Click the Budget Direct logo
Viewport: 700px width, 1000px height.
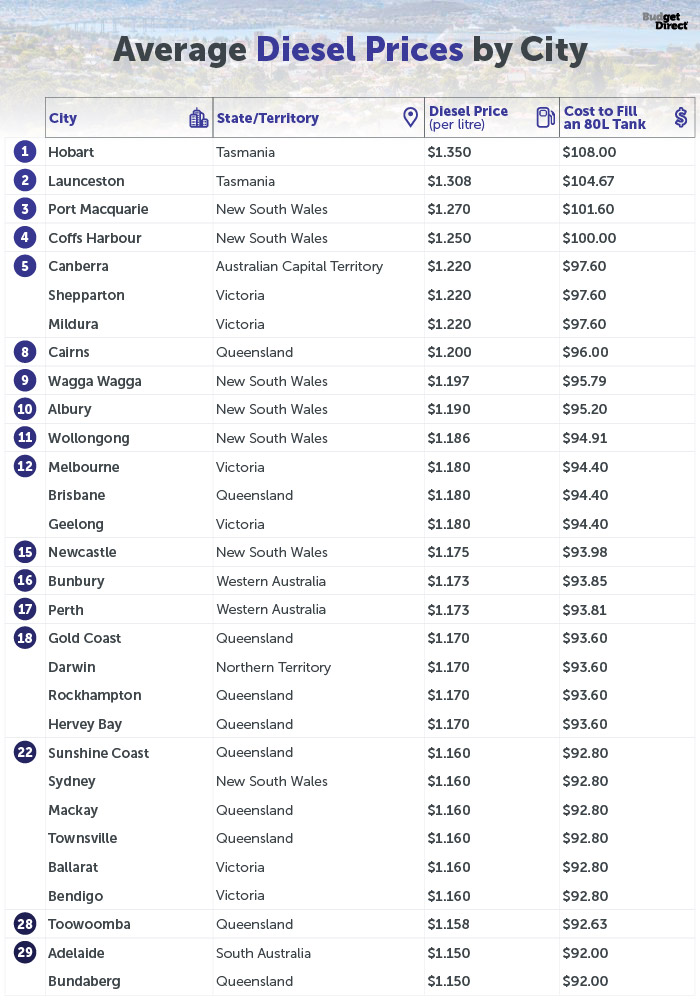click(665, 21)
